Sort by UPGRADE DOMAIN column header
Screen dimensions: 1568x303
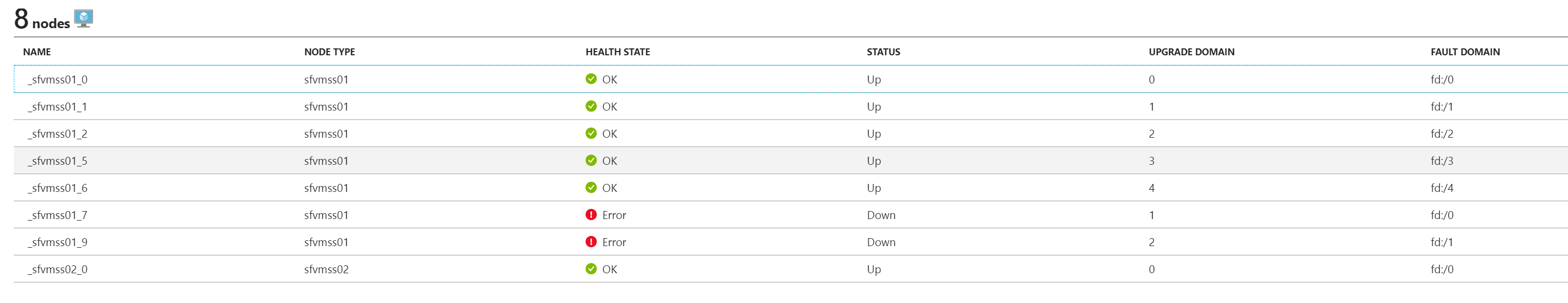pyautogui.click(x=1191, y=52)
